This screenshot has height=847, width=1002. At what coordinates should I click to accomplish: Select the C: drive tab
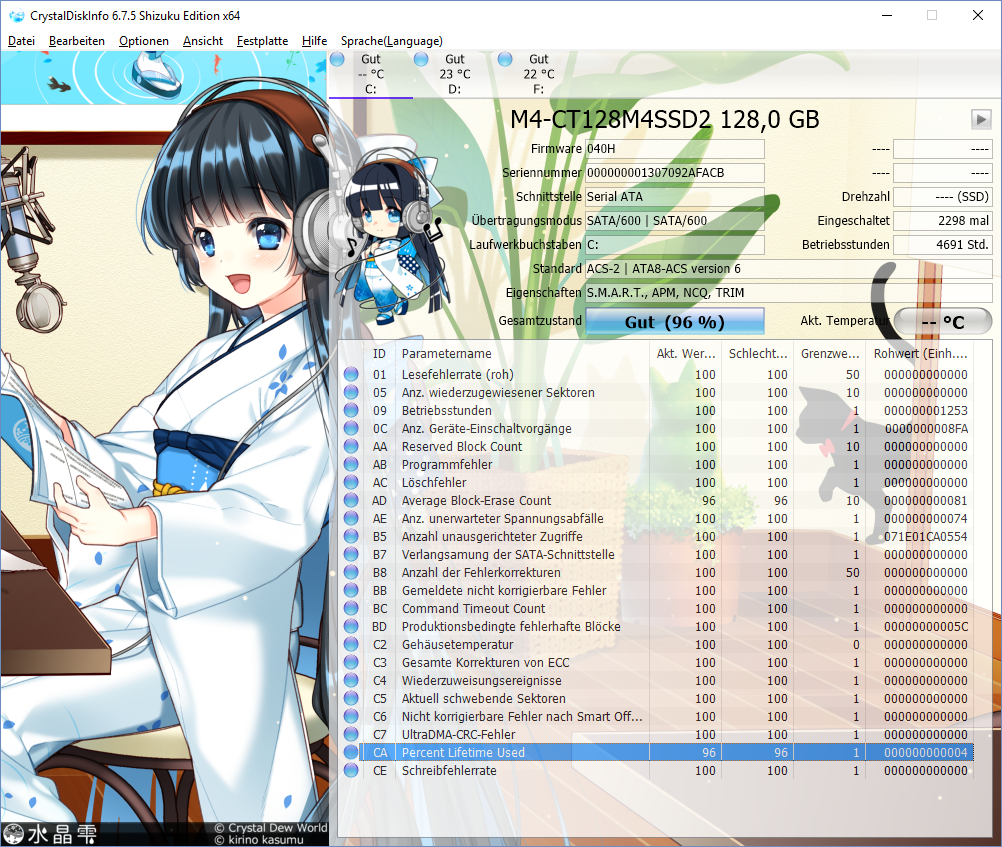[x=371, y=74]
